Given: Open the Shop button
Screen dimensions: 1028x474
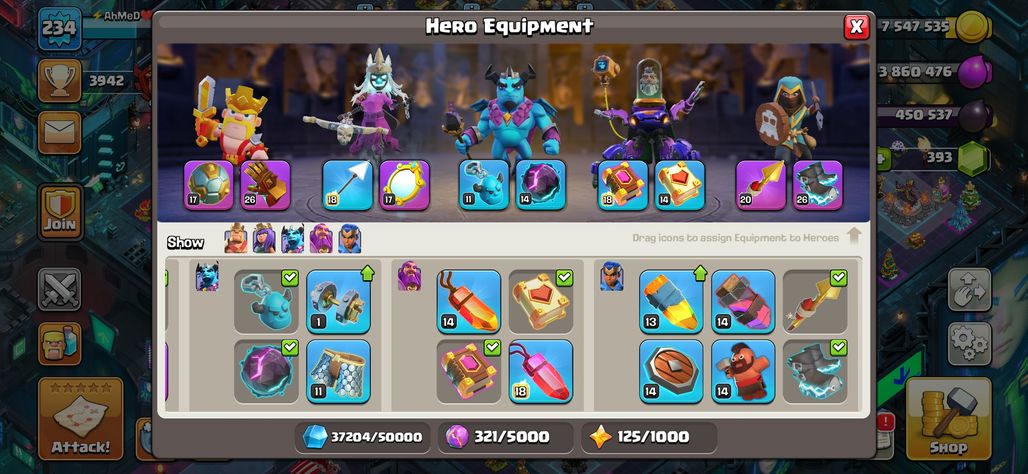Looking at the screenshot, I should click(x=948, y=418).
